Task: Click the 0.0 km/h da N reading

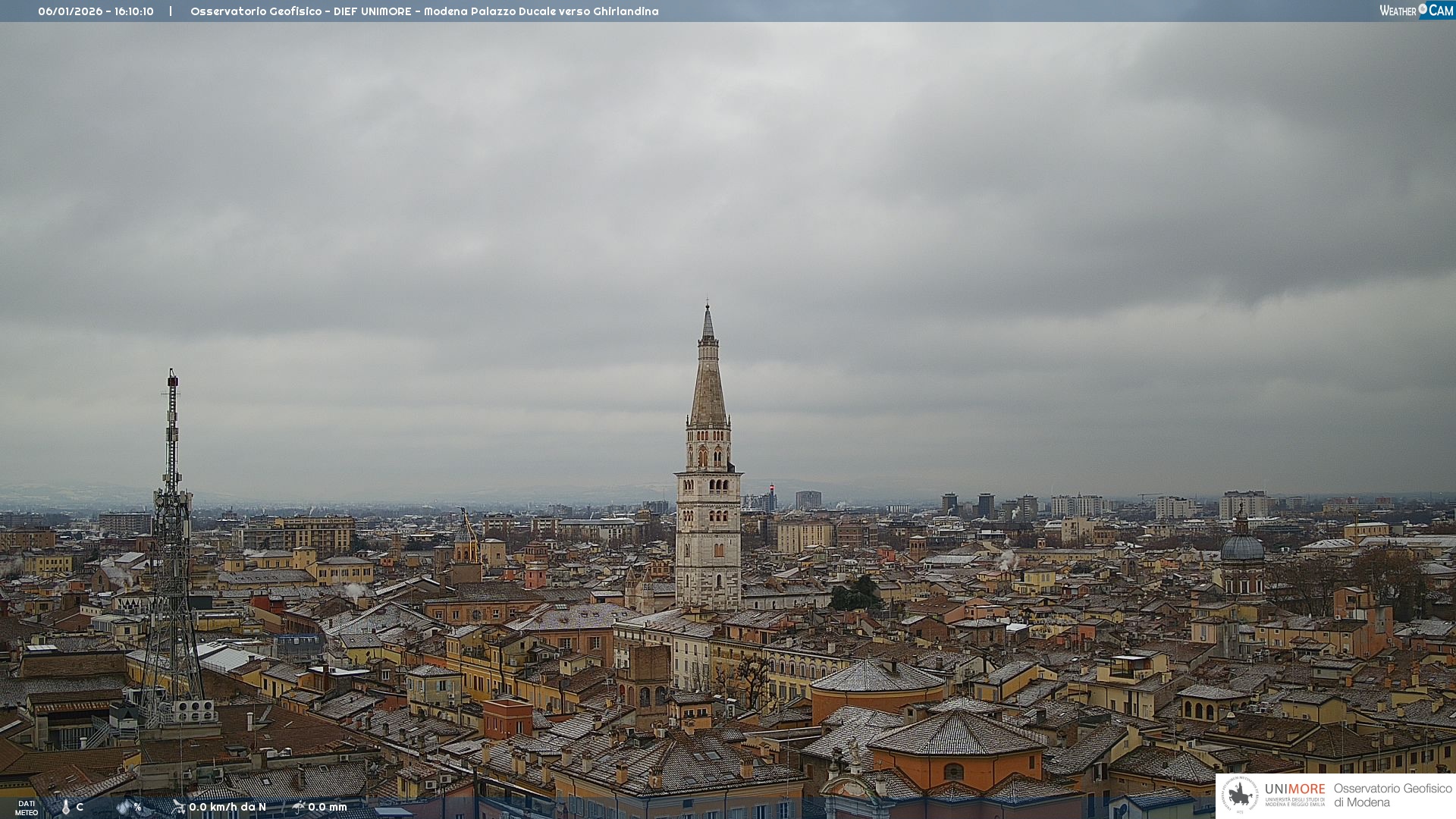Action: tap(227, 807)
